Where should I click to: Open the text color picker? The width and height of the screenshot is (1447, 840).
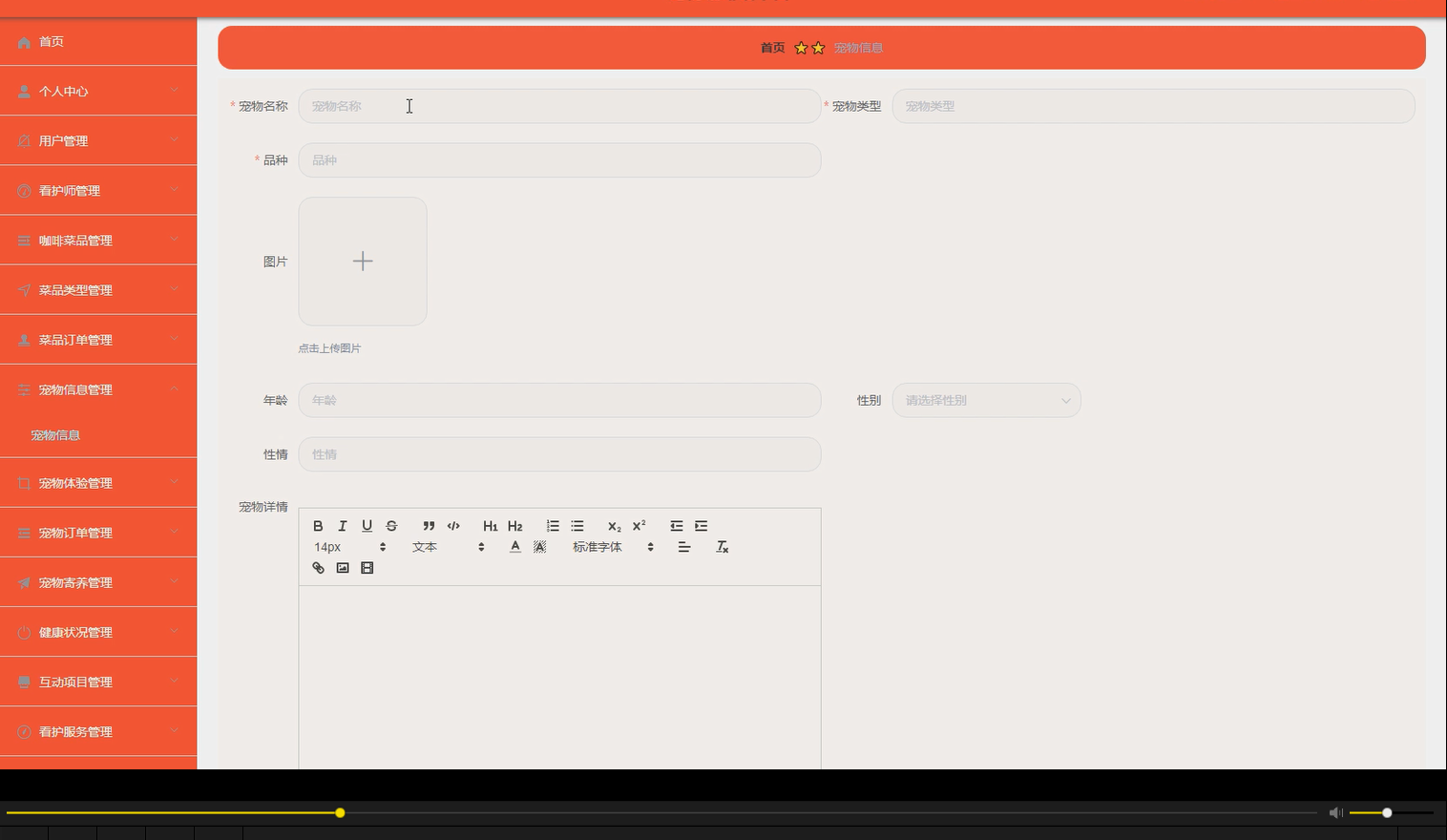click(x=515, y=547)
